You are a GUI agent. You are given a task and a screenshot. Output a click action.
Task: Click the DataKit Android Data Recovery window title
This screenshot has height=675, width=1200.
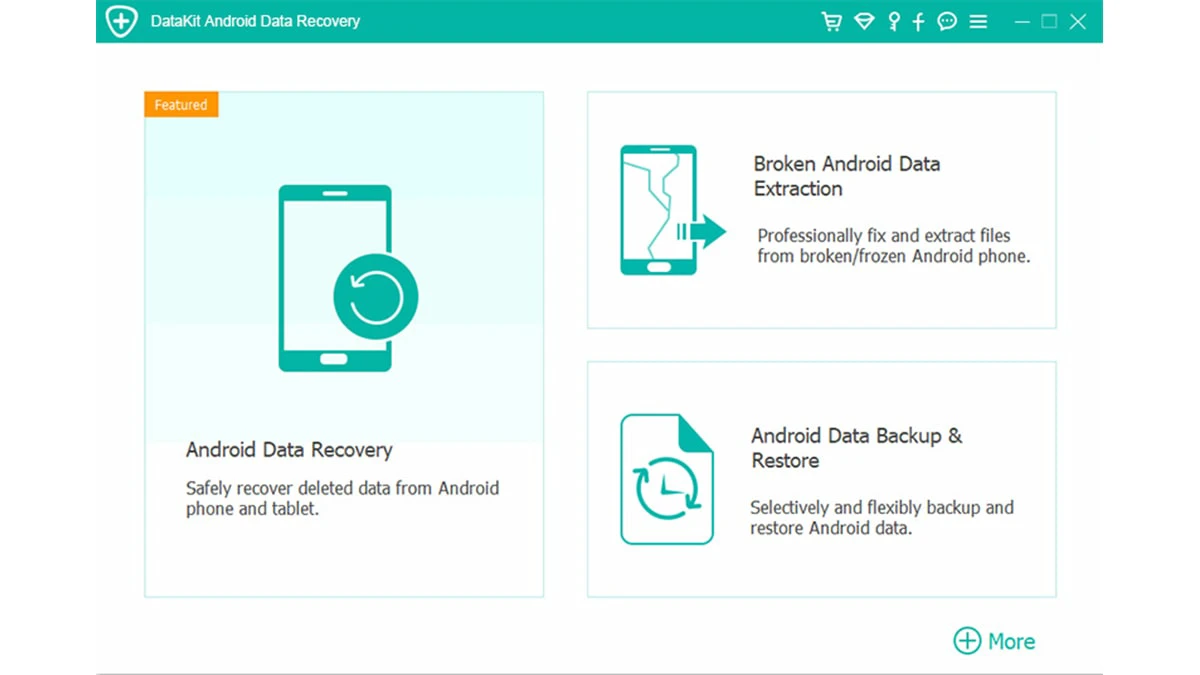[x=255, y=21]
